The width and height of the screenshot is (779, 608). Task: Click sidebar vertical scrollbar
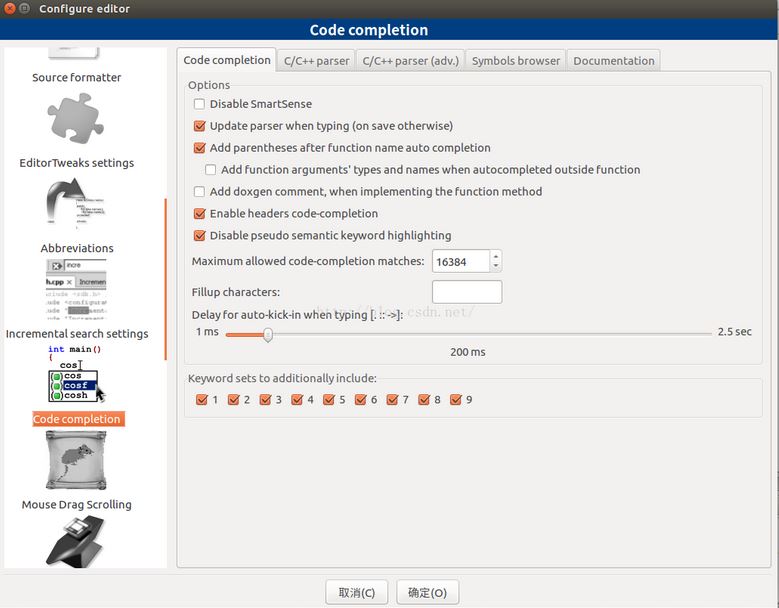pyautogui.click(x=165, y=279)
